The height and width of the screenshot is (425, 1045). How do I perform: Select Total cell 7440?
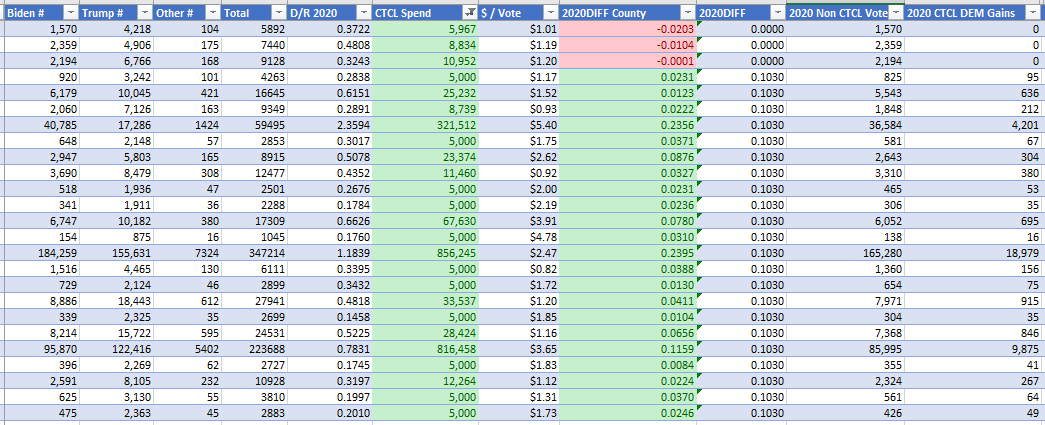pyautogui.click(x=254, y=45)
